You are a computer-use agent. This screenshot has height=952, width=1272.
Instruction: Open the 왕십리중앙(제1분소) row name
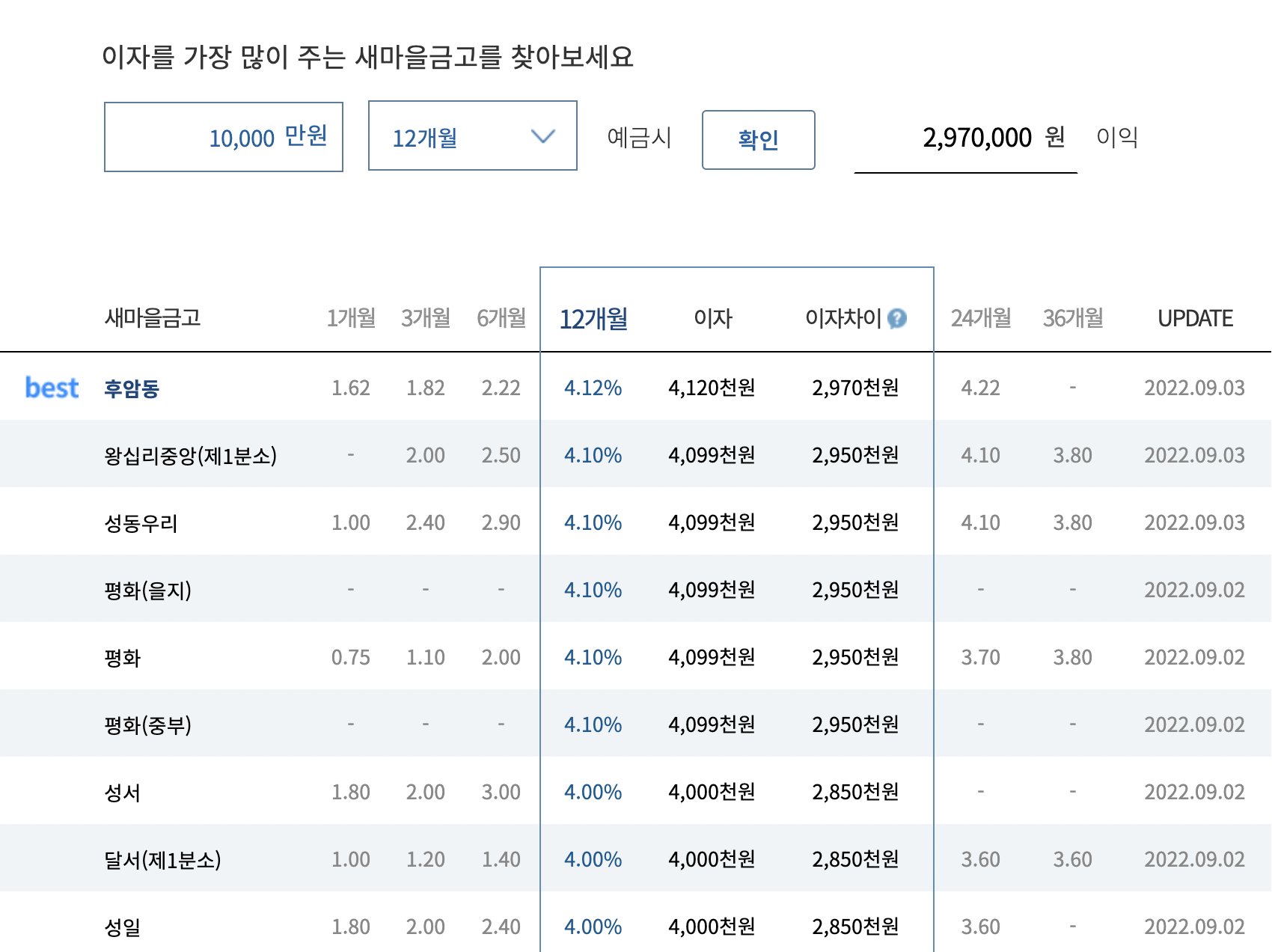click(x=191, y=456)
